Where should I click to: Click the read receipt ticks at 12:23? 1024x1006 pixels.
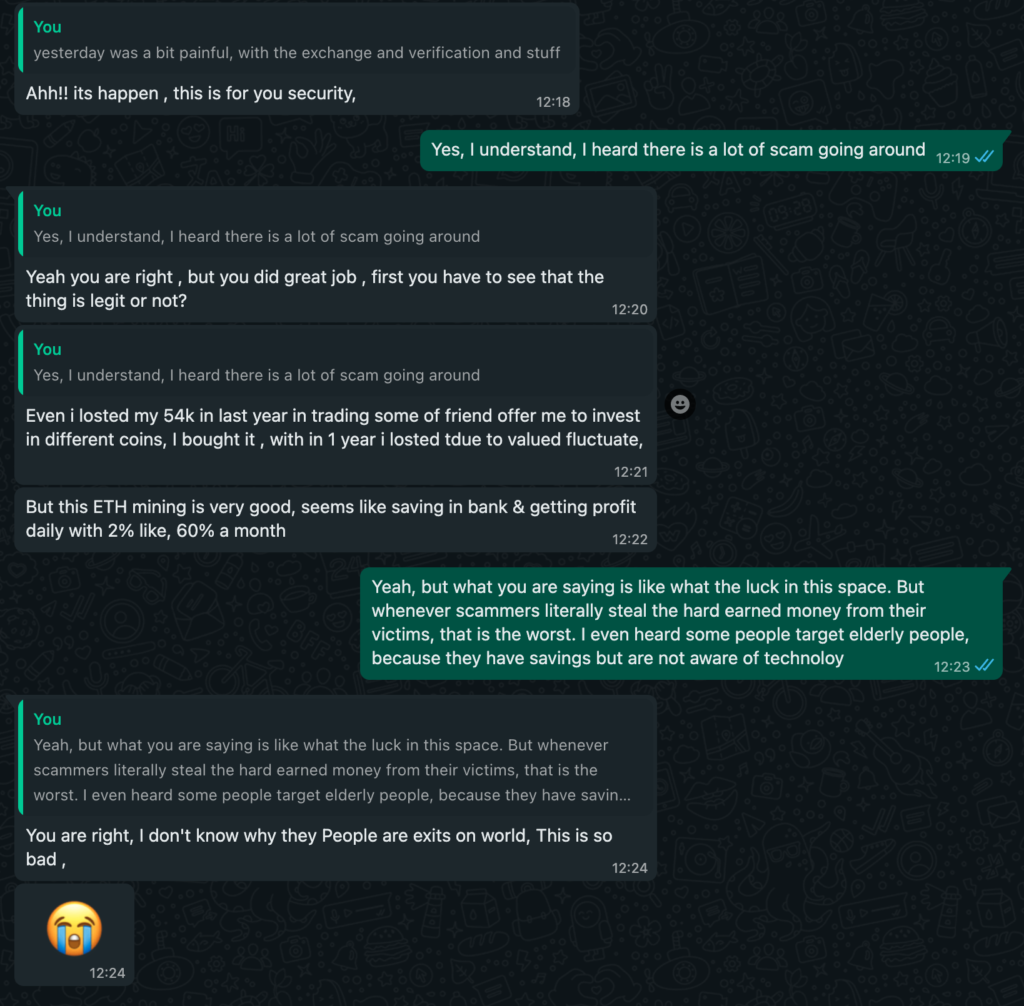pos(984,666)
